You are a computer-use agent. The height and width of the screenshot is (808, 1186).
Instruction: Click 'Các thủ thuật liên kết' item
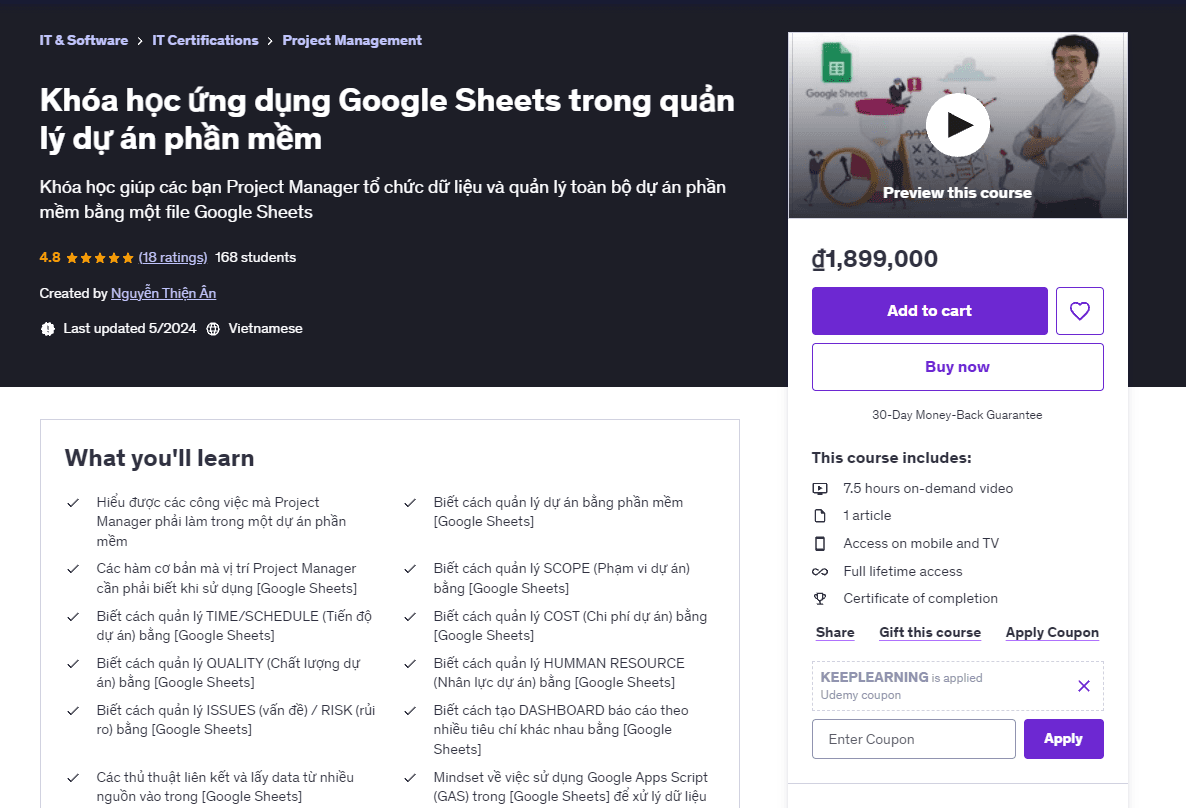[x=225, y=787]
